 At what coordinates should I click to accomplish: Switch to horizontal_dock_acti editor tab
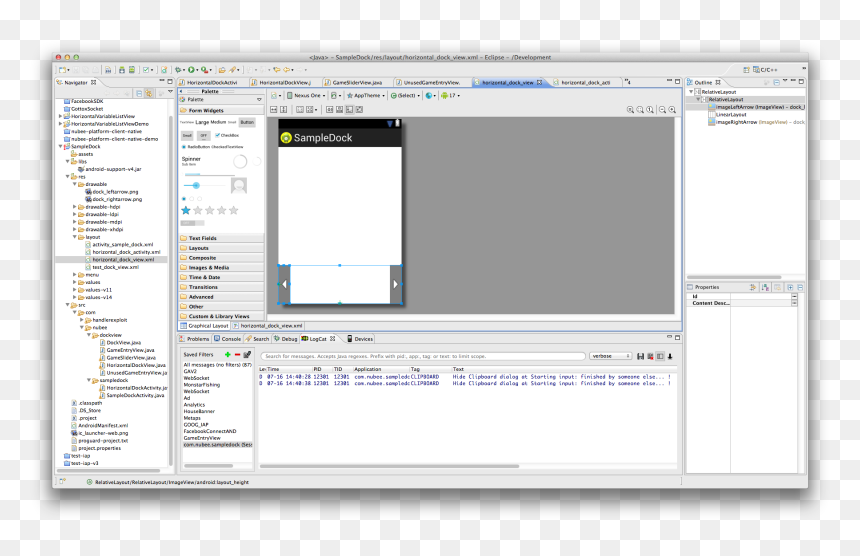click(x=585, y=82)
